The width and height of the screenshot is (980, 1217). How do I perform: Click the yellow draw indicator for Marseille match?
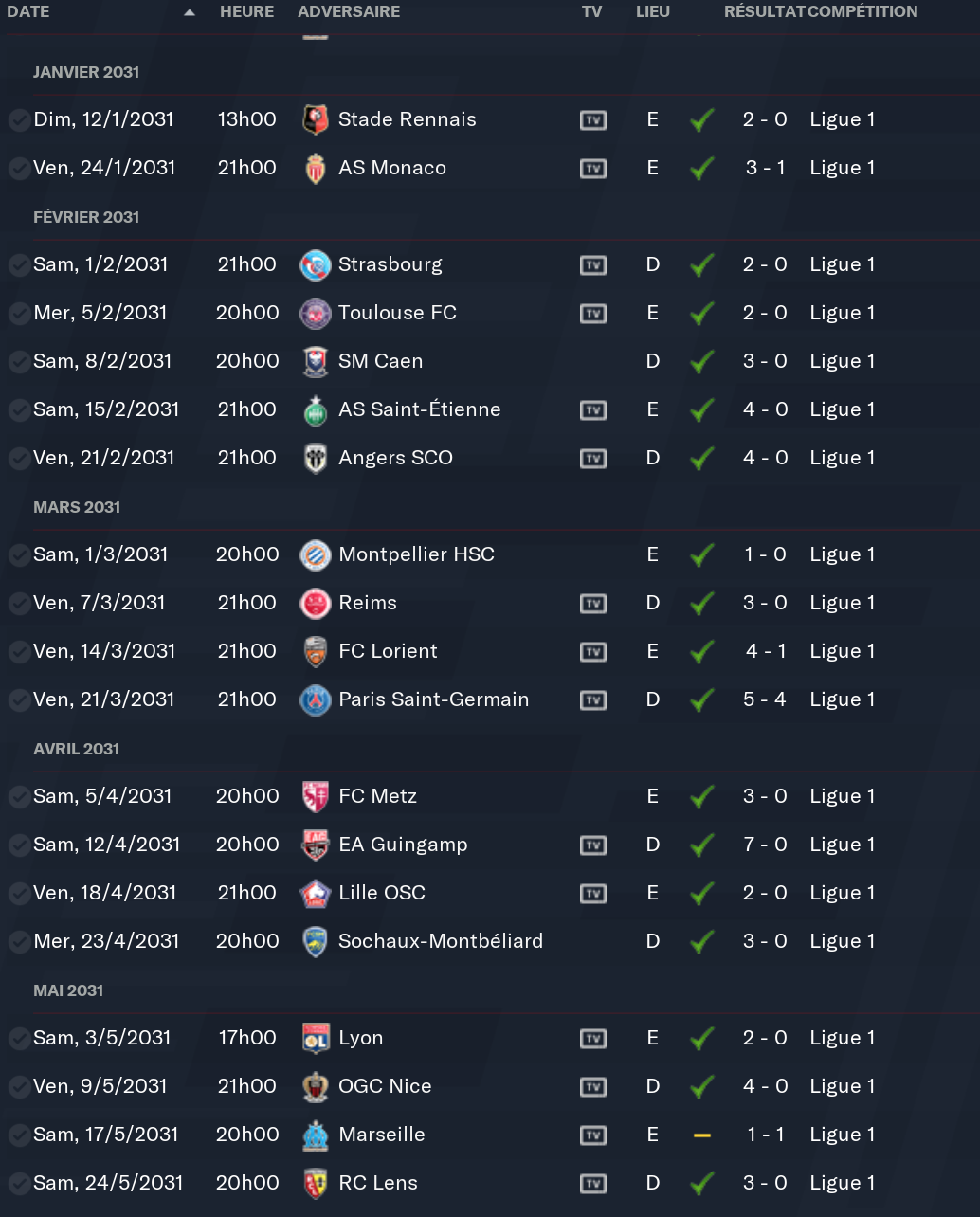pyautogui.click(x=702, y=1135)
